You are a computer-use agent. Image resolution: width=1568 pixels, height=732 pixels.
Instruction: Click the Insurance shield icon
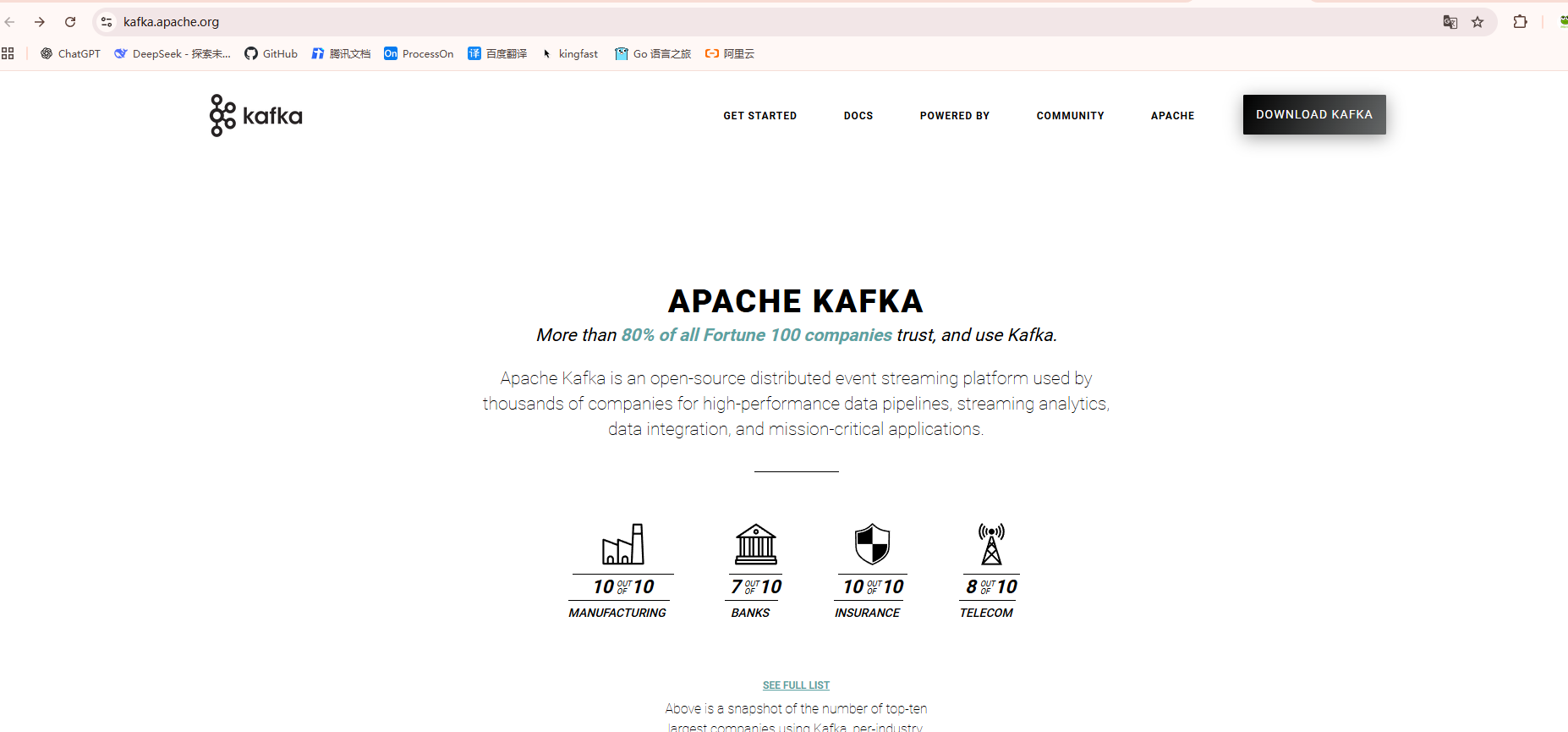pos(873,544)
